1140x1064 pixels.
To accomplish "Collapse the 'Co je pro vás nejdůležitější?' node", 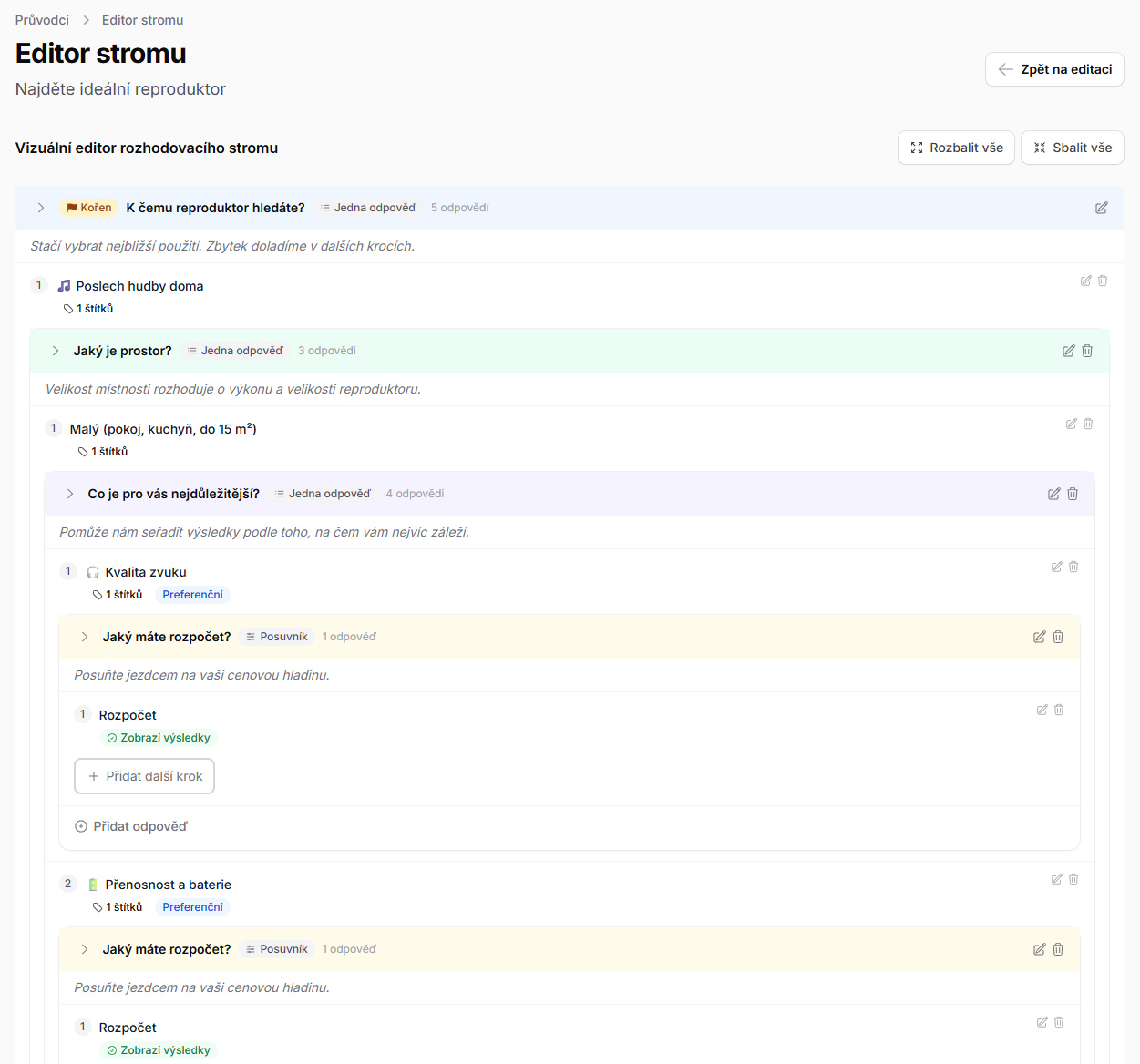I will click(x=70, y=494).
